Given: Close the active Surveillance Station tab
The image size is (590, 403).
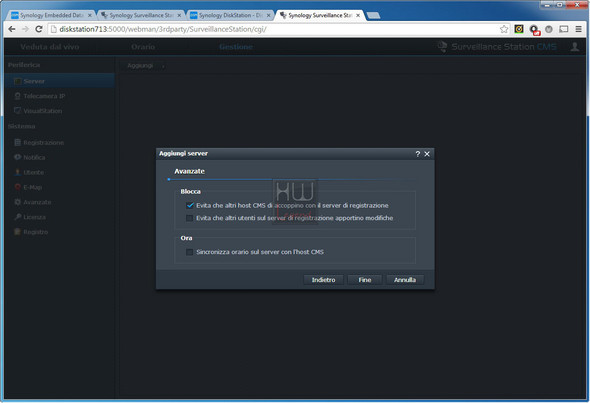Looking at the screenshot, I should [x=358, y=15].
